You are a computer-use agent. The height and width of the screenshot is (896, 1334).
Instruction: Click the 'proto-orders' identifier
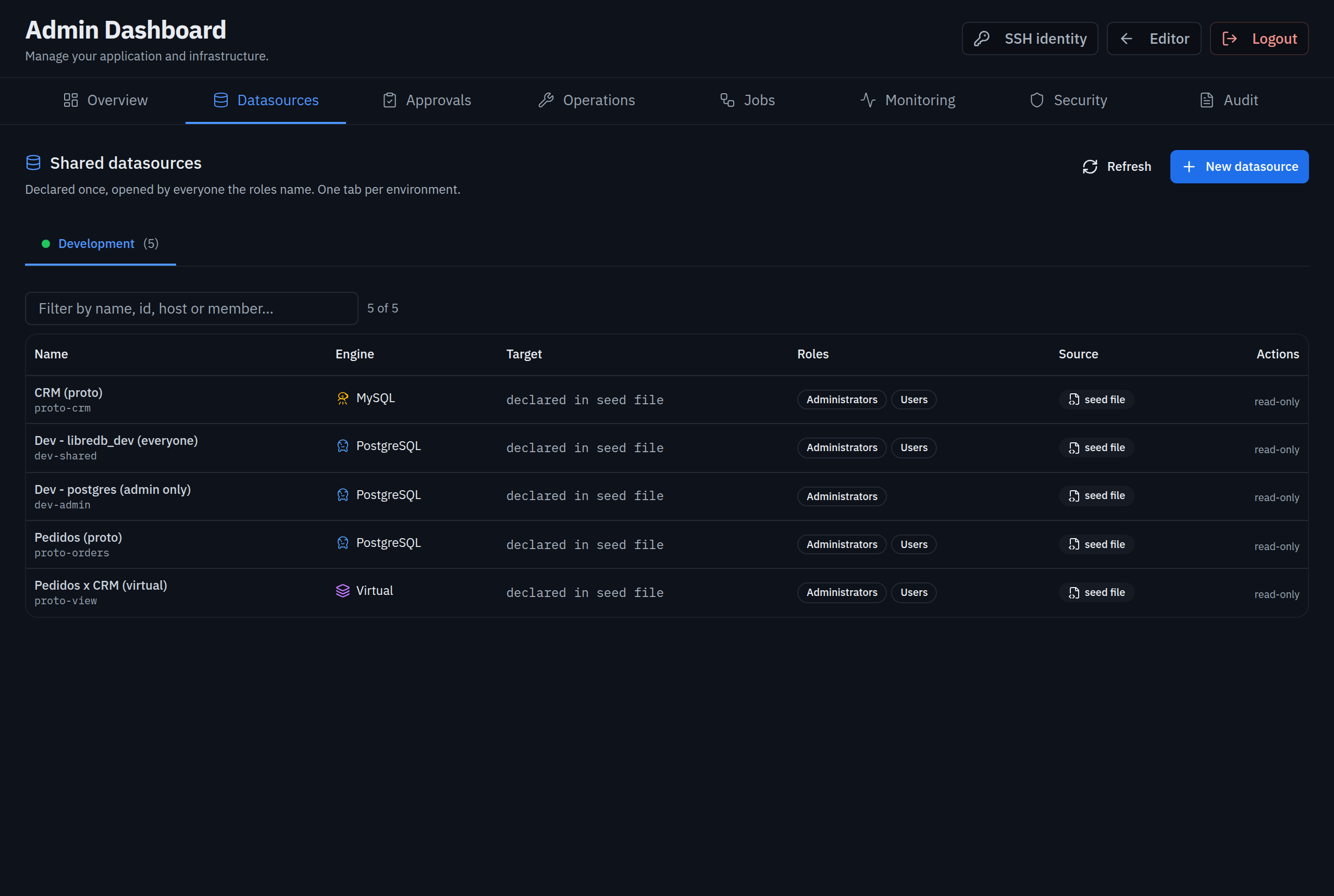[72, 553]
